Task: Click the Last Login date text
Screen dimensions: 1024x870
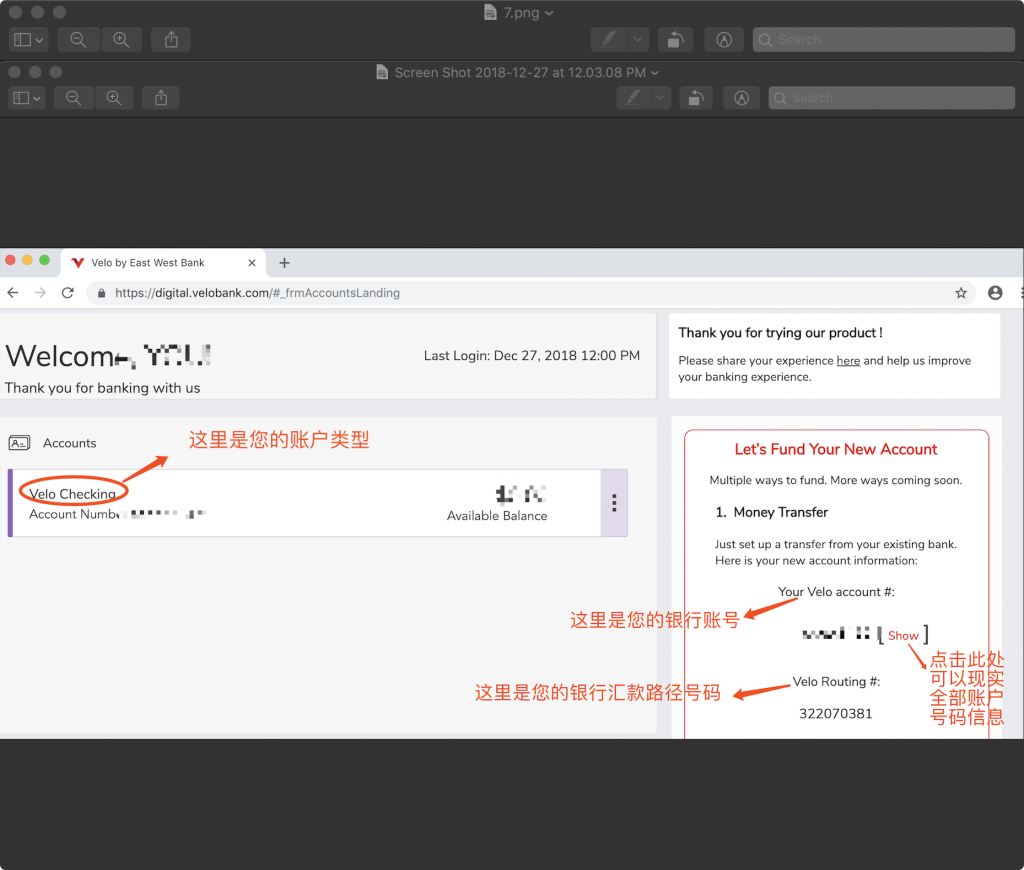Action: (x=532, y=355)
